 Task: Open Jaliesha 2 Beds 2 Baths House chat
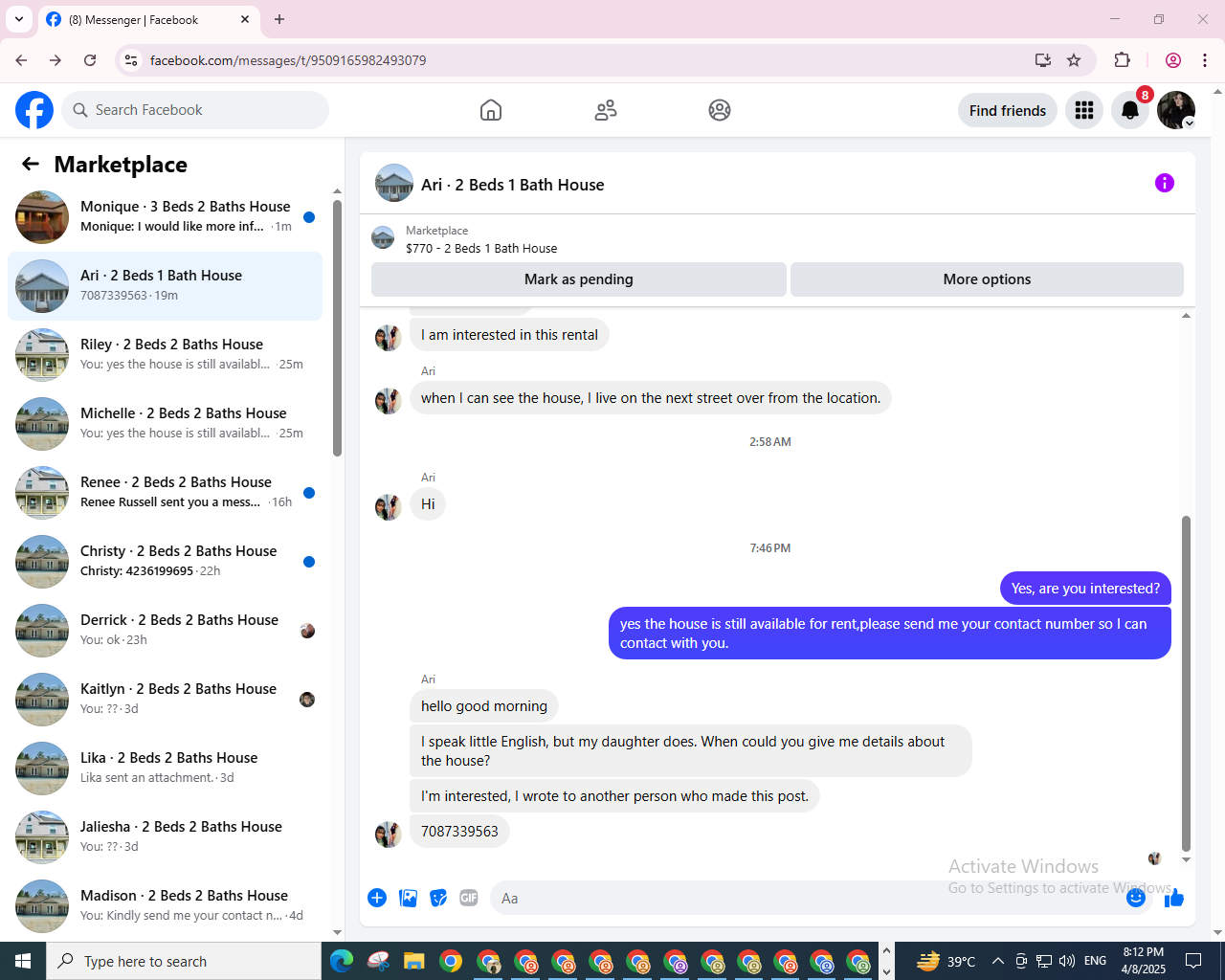point(165,837)
